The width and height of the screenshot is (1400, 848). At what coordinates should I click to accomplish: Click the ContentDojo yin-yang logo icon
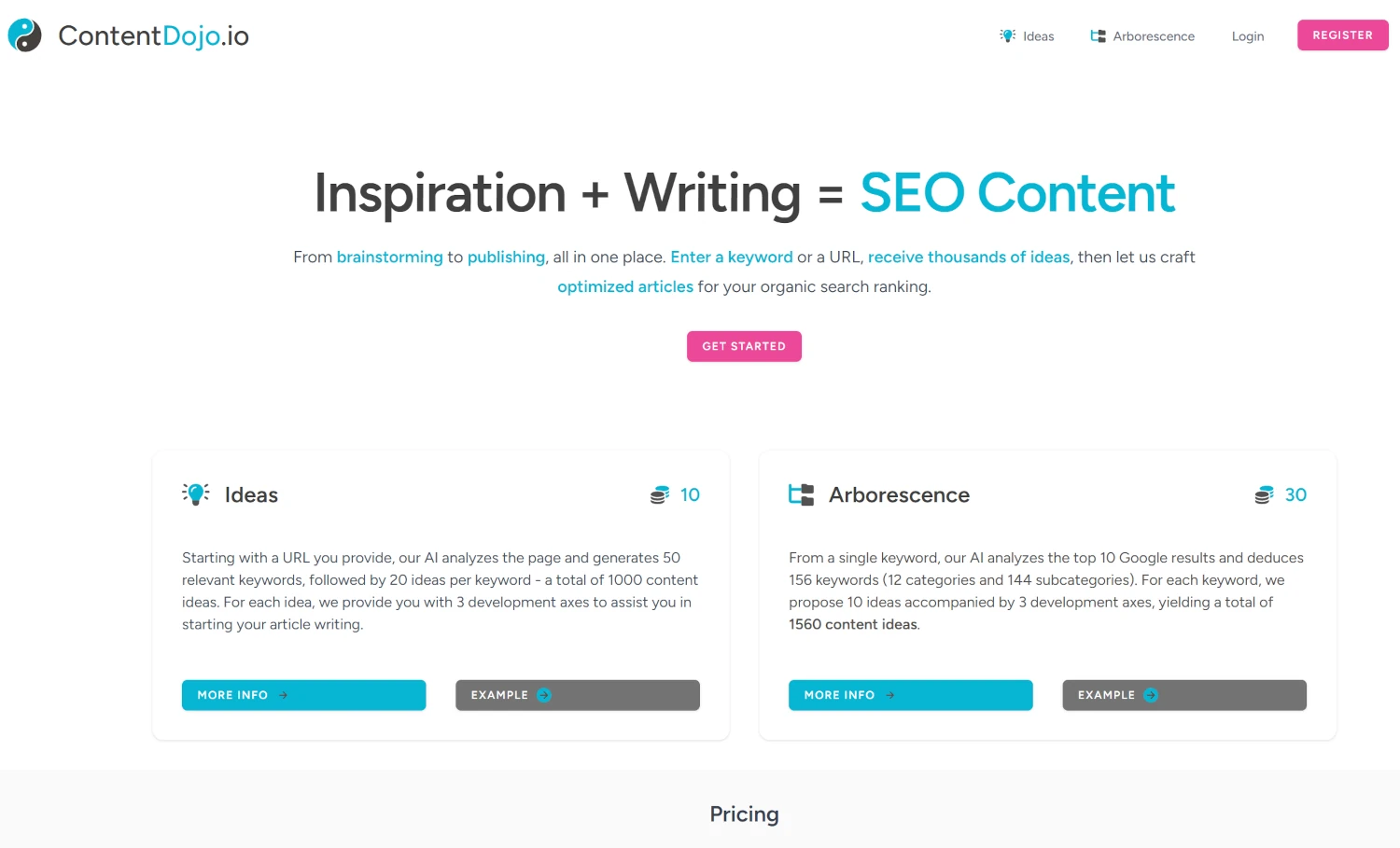24,35
